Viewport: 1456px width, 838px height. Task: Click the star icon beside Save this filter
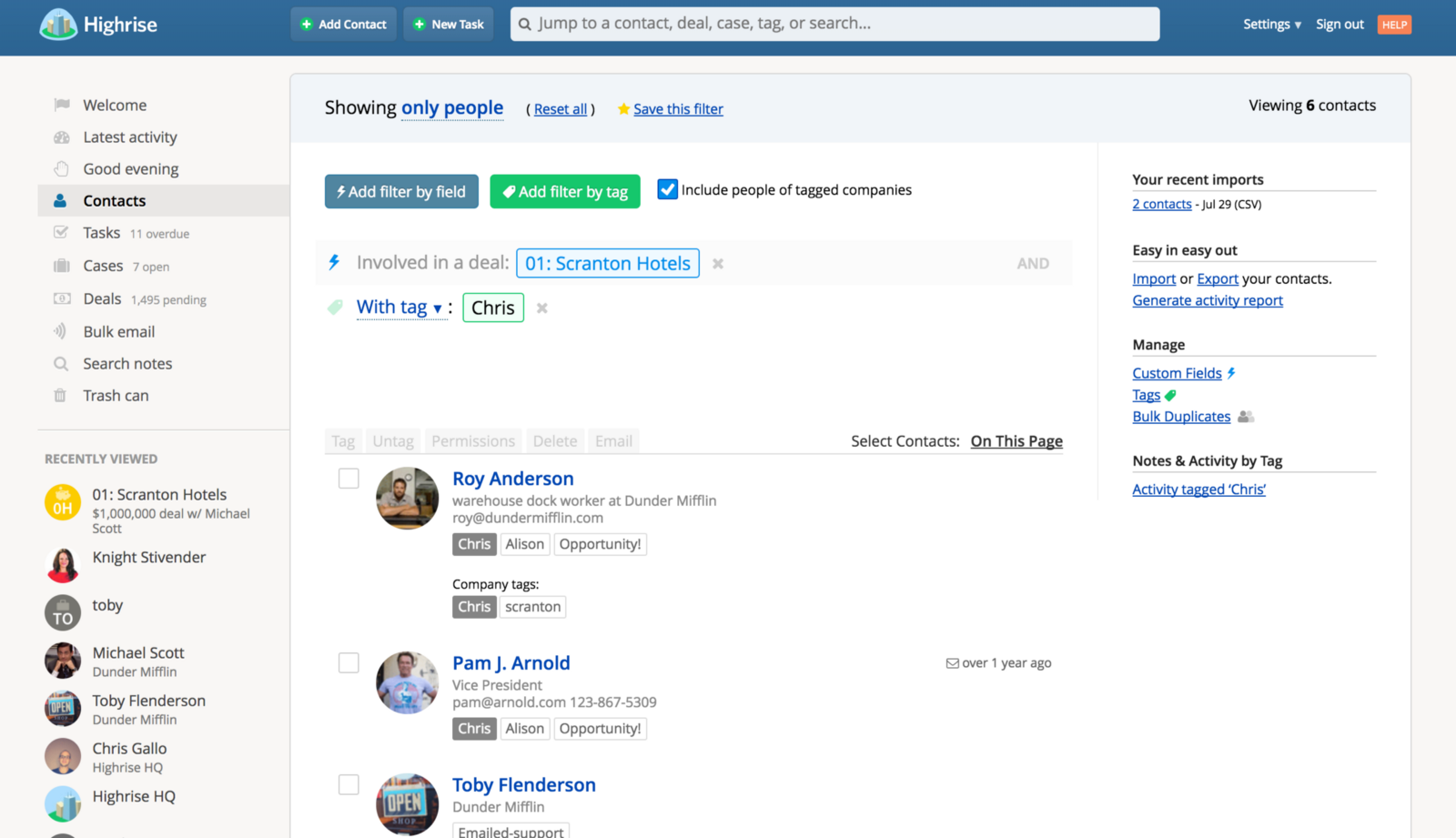623,109
